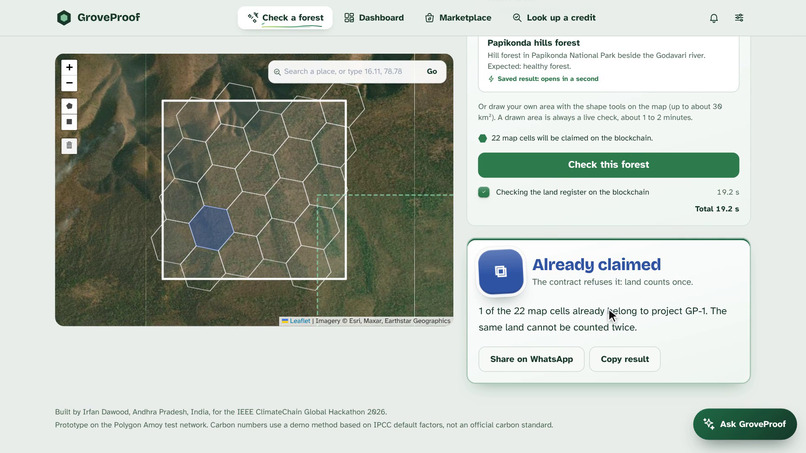The height and width of the screenshot is (453, 806).
Task: Click the green hexagon map cells bullet
Action: [x=483, y=138]
